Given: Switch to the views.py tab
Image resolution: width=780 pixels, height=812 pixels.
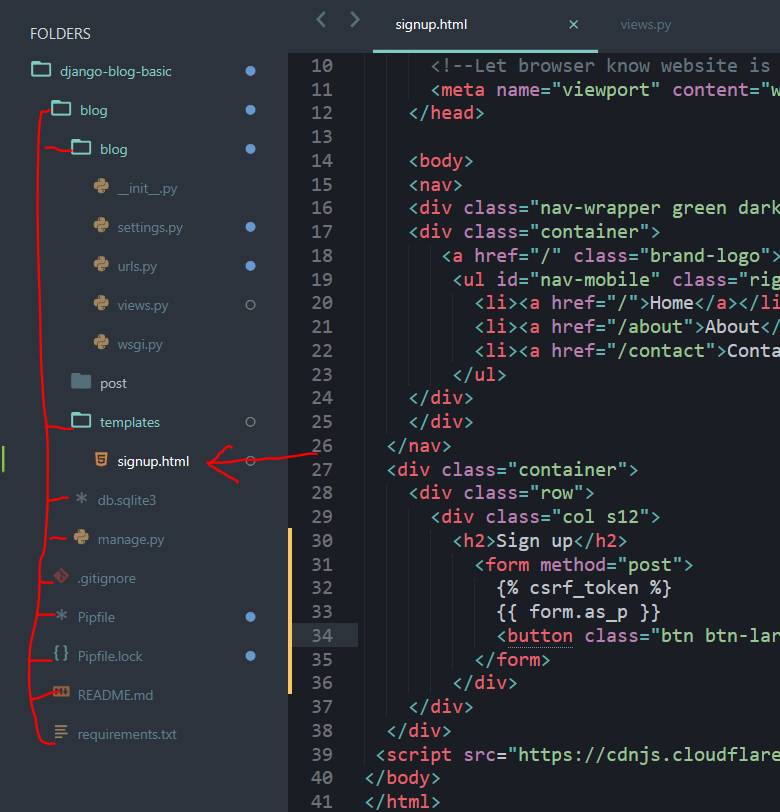Looking at the screenshot, I should pos(646,24).
